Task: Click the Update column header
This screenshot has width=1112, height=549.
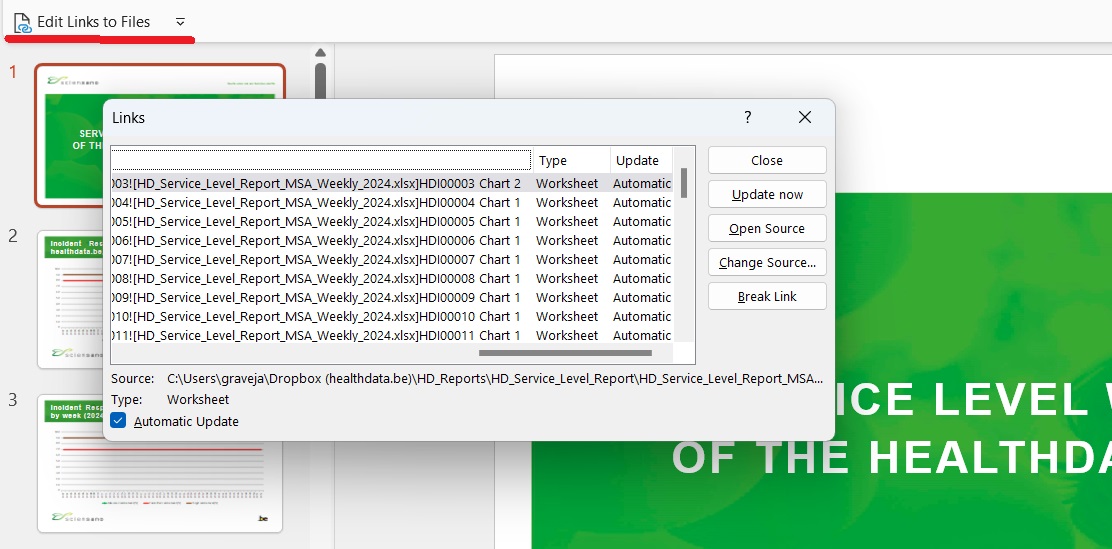Action: tap(640, 160)
